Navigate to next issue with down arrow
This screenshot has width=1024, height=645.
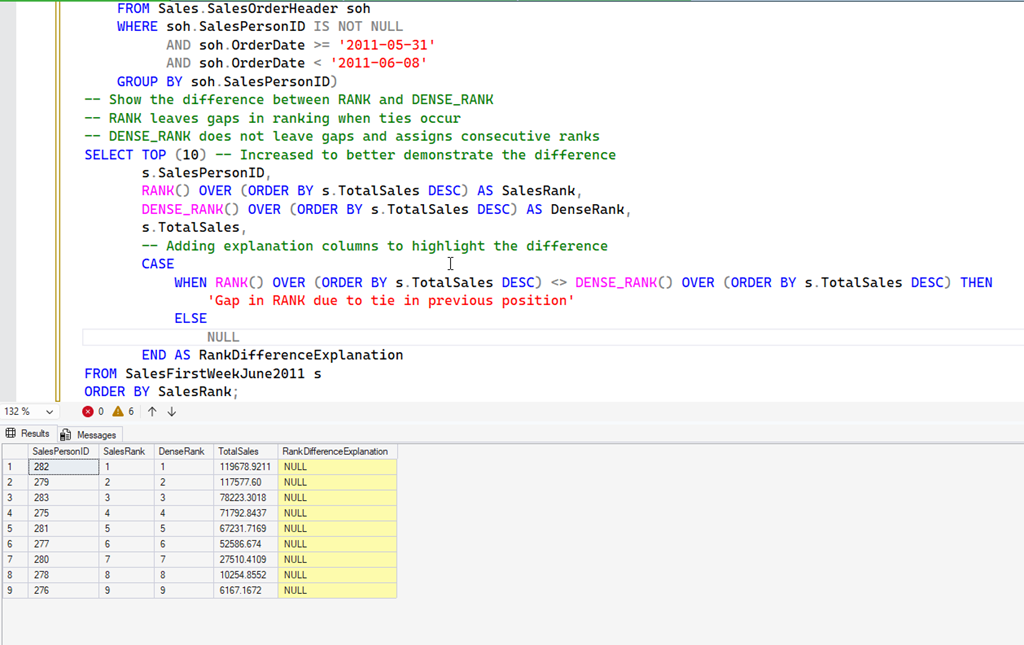tap(172, 411)
